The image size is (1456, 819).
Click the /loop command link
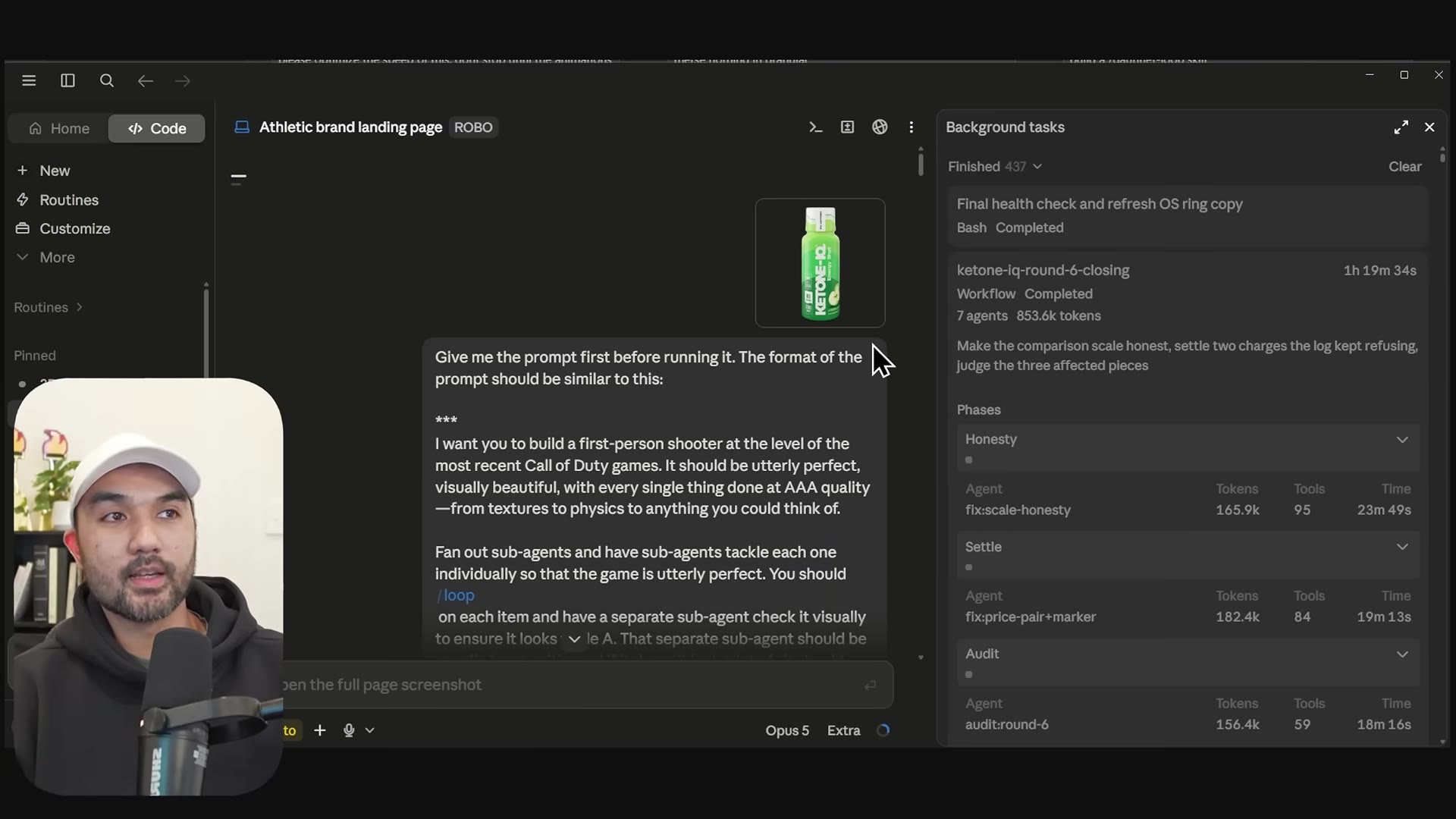pyautogui.click(x=456, y=595)
